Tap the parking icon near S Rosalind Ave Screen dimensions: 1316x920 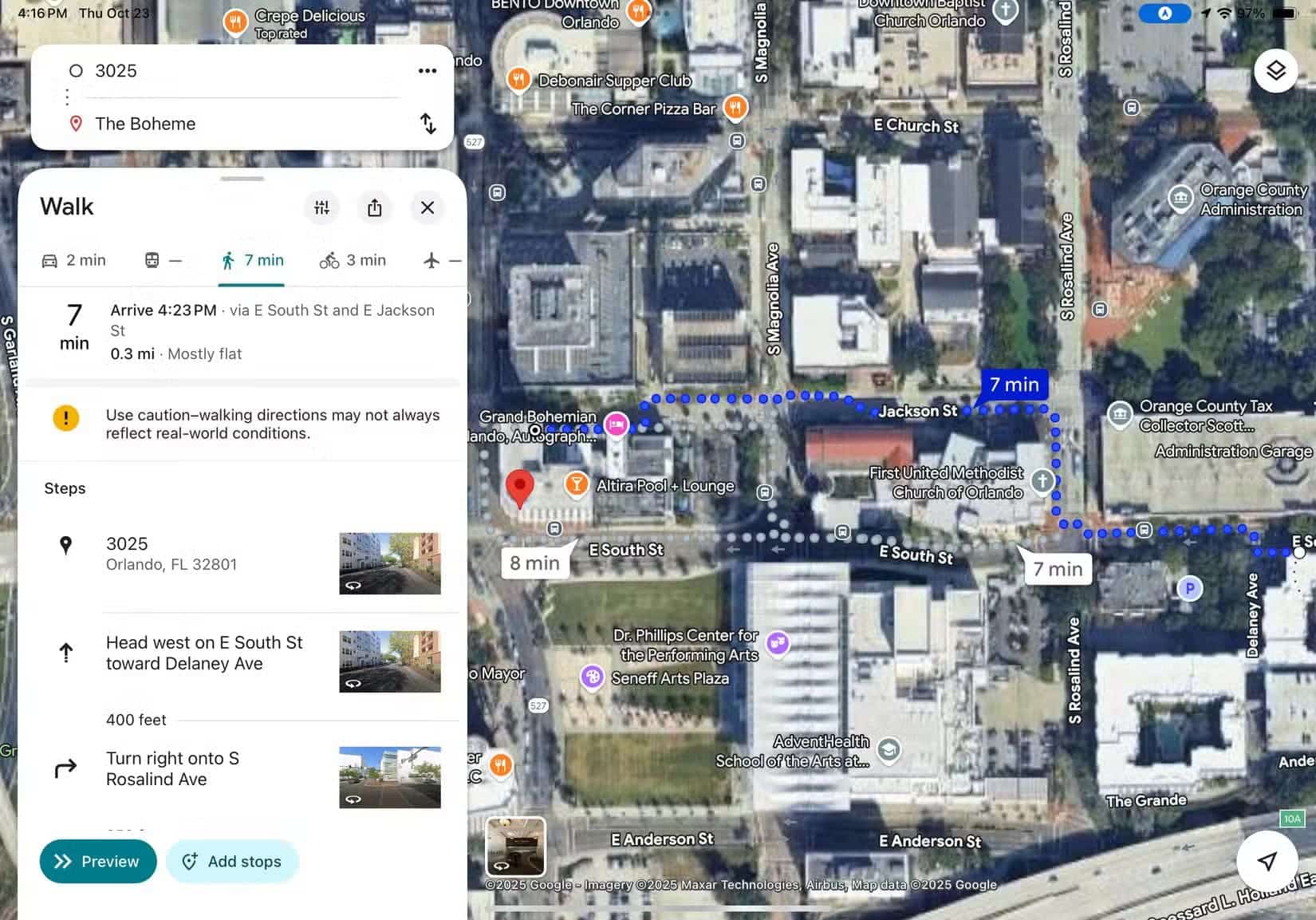(1189, 588)
